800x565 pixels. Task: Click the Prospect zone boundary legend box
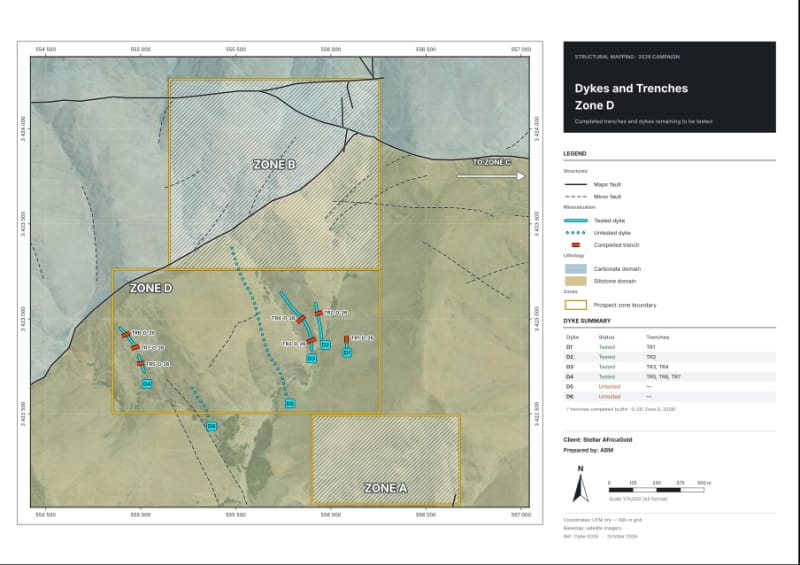coord(576,305)
